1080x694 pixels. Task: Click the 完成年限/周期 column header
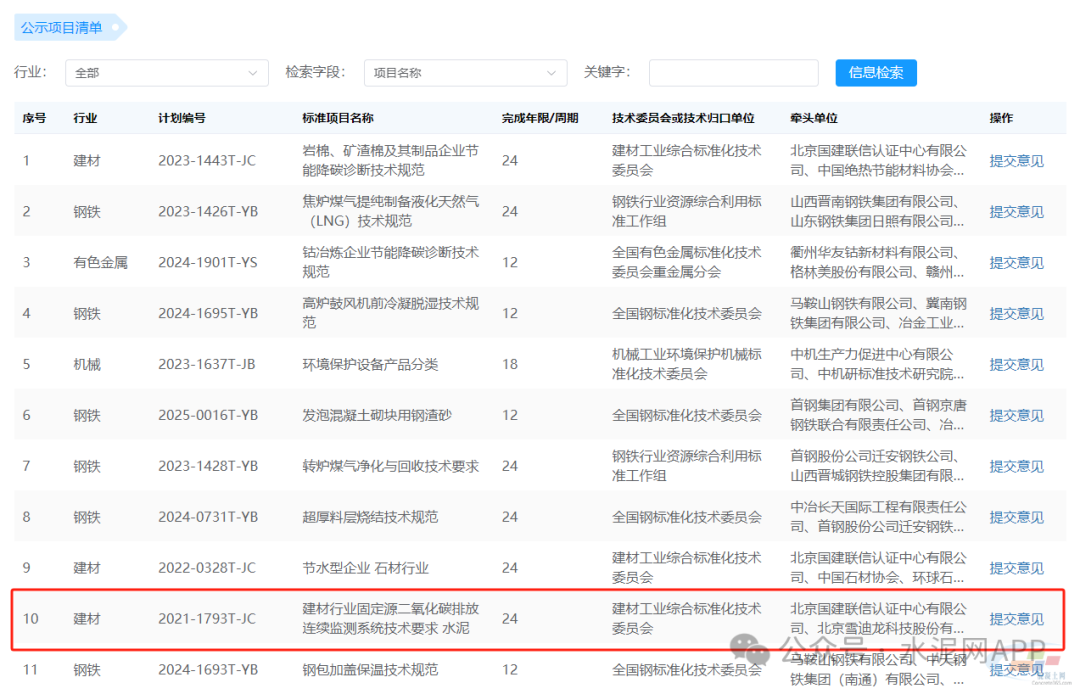click(540, 118)
